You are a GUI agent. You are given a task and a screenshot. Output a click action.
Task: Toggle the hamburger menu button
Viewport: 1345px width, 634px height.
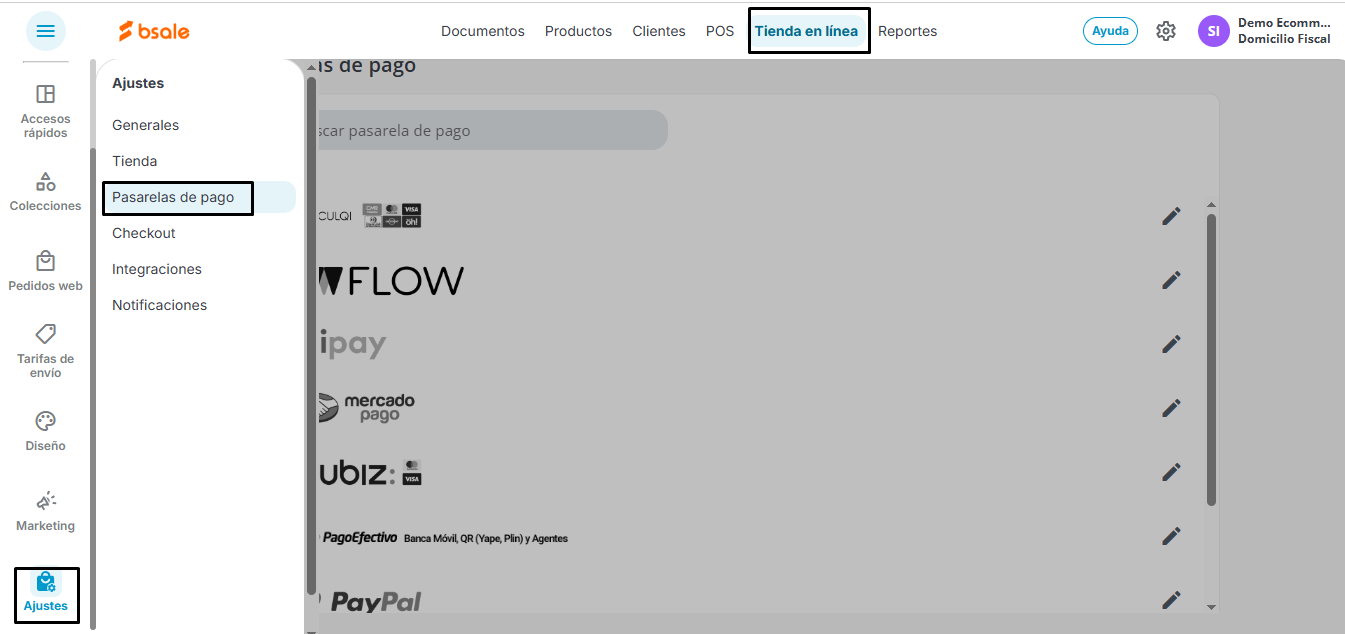(x=46, y=31)
